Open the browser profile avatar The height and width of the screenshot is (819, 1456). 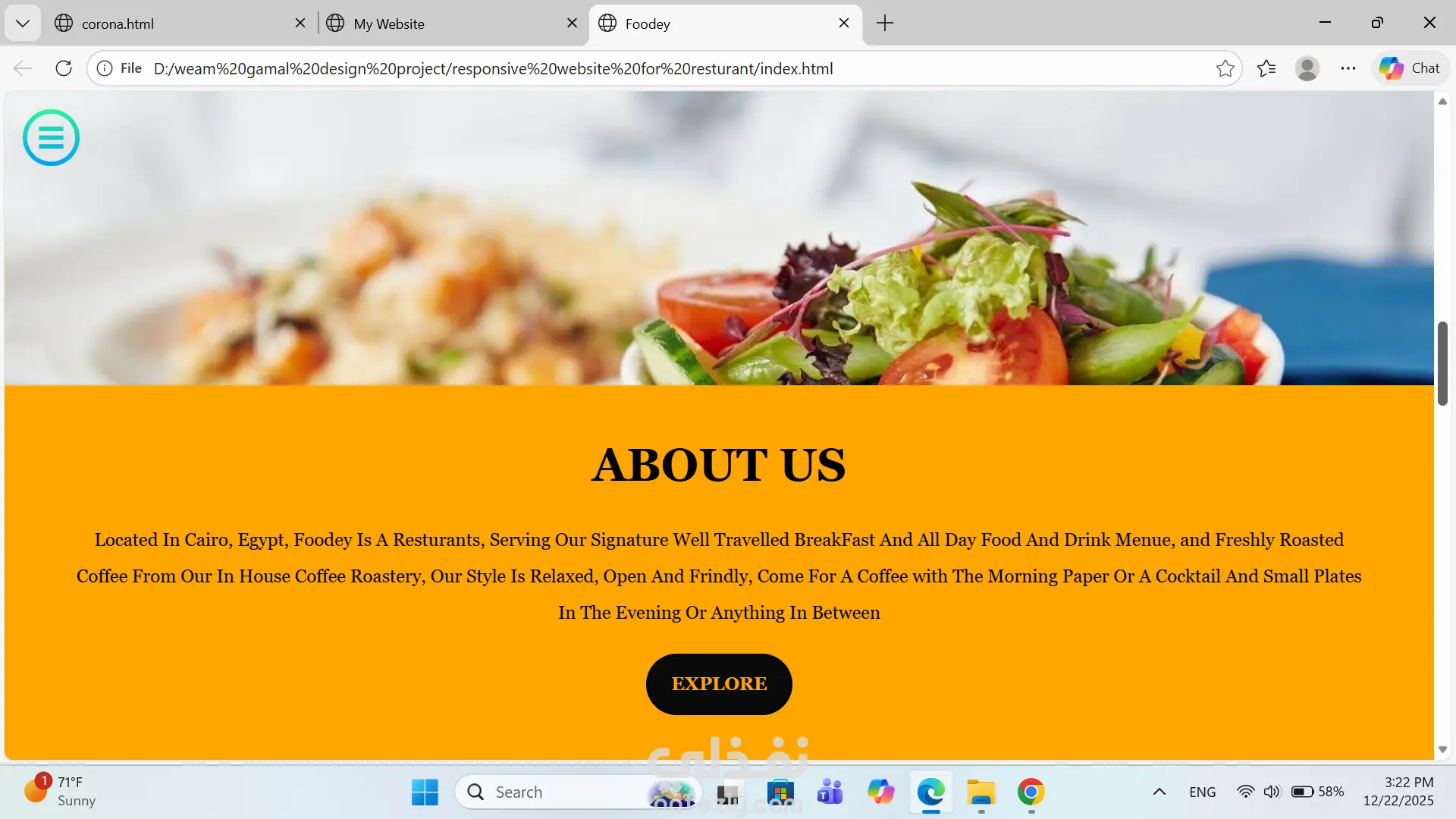pos(1307,68)
